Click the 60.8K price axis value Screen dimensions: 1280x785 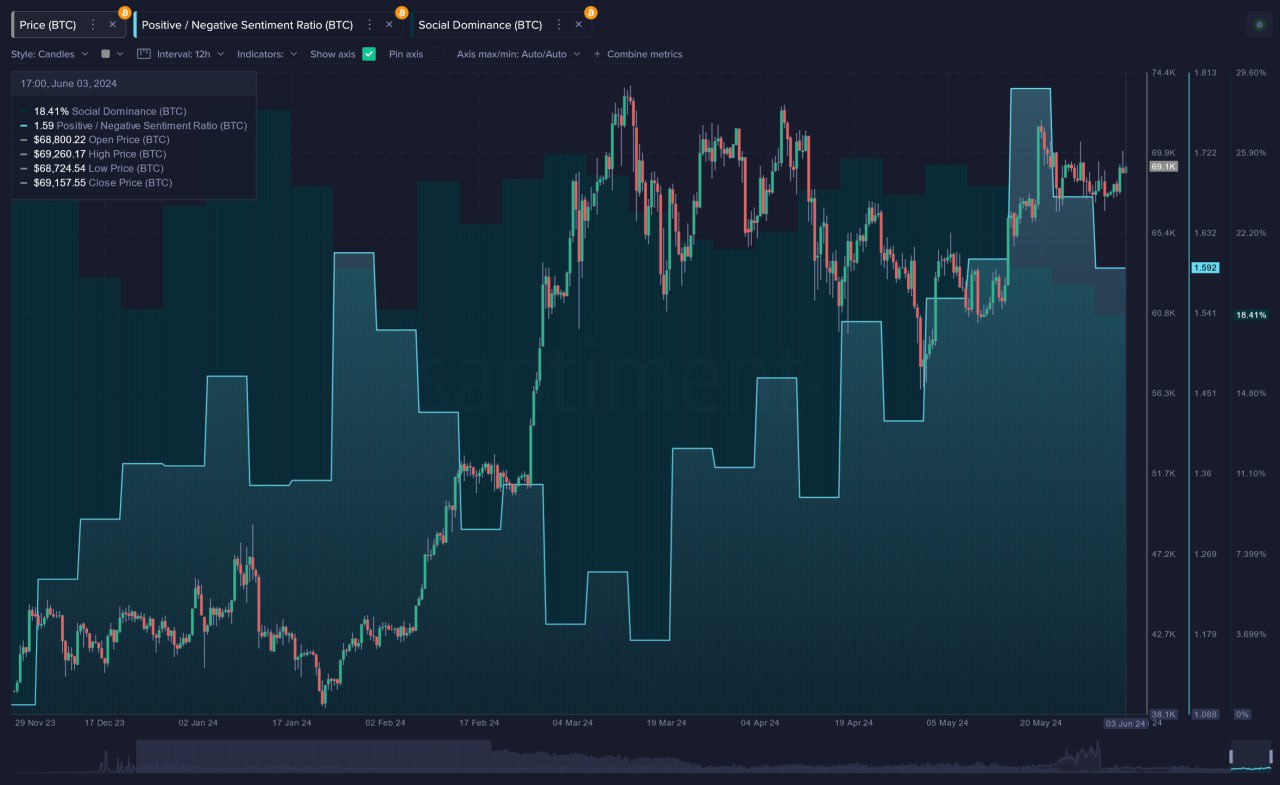click(1163, 313)
